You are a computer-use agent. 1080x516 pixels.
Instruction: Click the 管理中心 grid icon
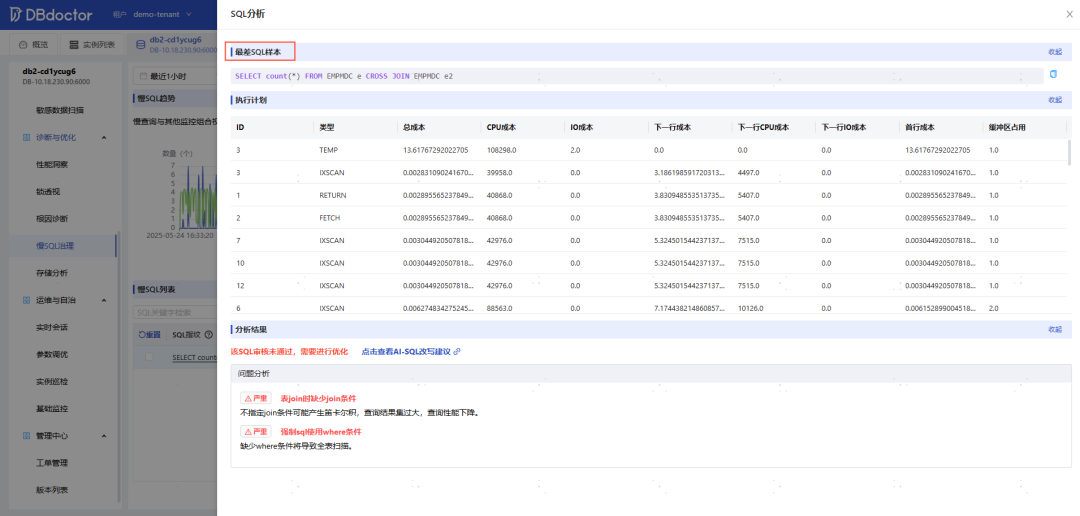point(26,436)
